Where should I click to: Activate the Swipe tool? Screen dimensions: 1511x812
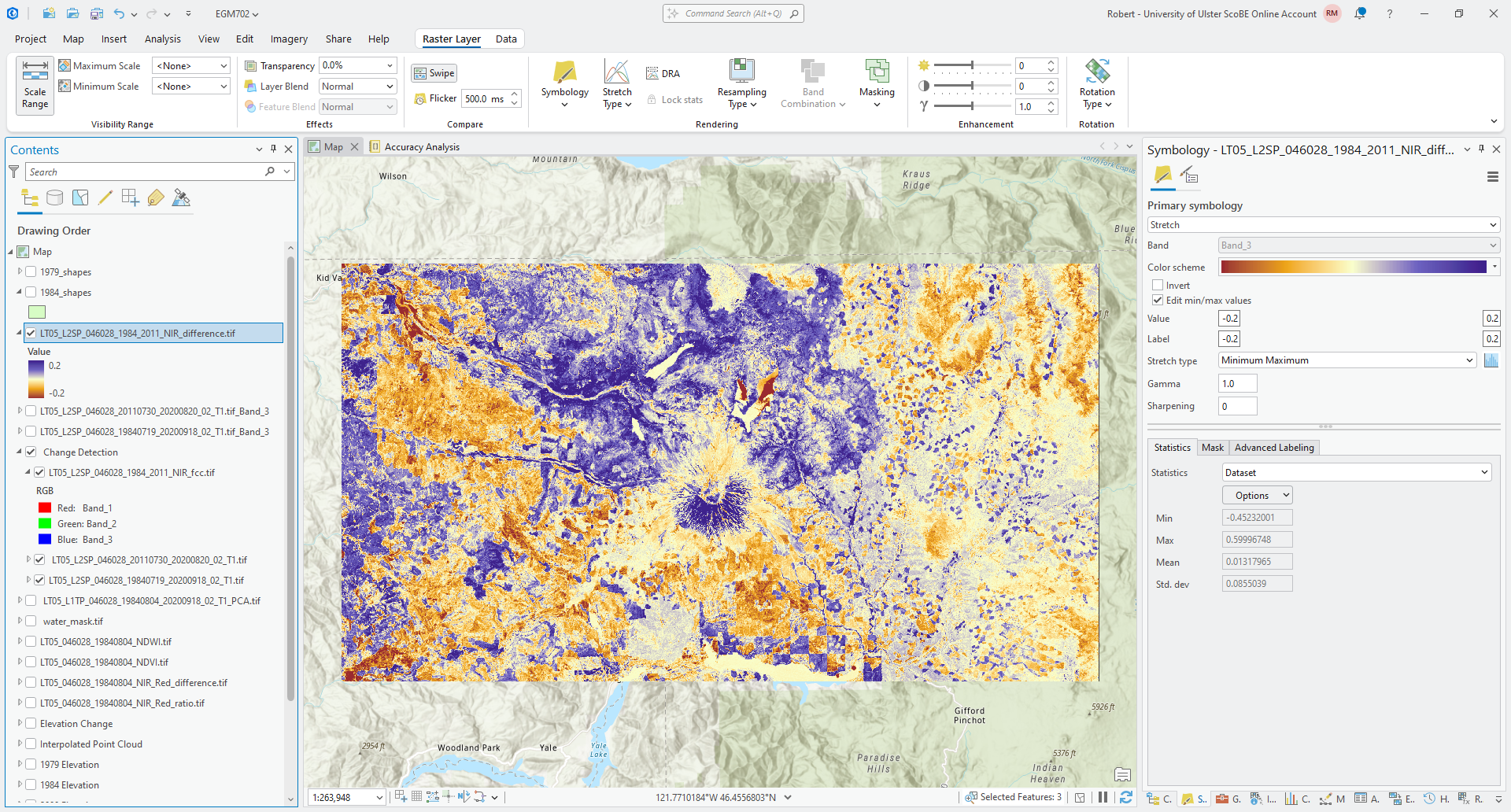click(x=434, y=73)
